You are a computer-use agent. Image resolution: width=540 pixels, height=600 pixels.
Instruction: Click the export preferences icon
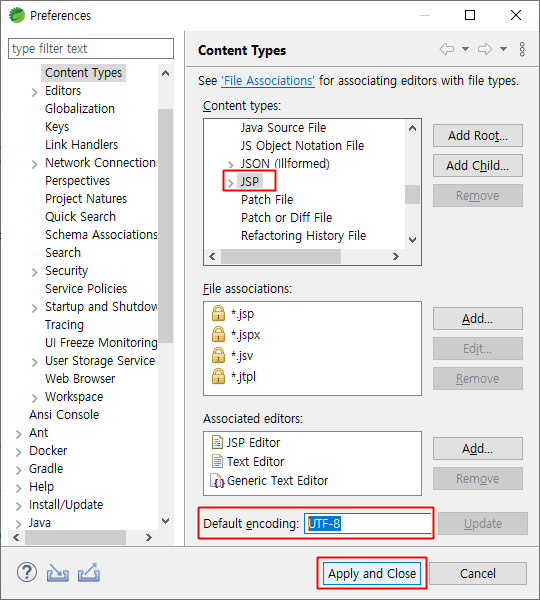click(89, 573)
